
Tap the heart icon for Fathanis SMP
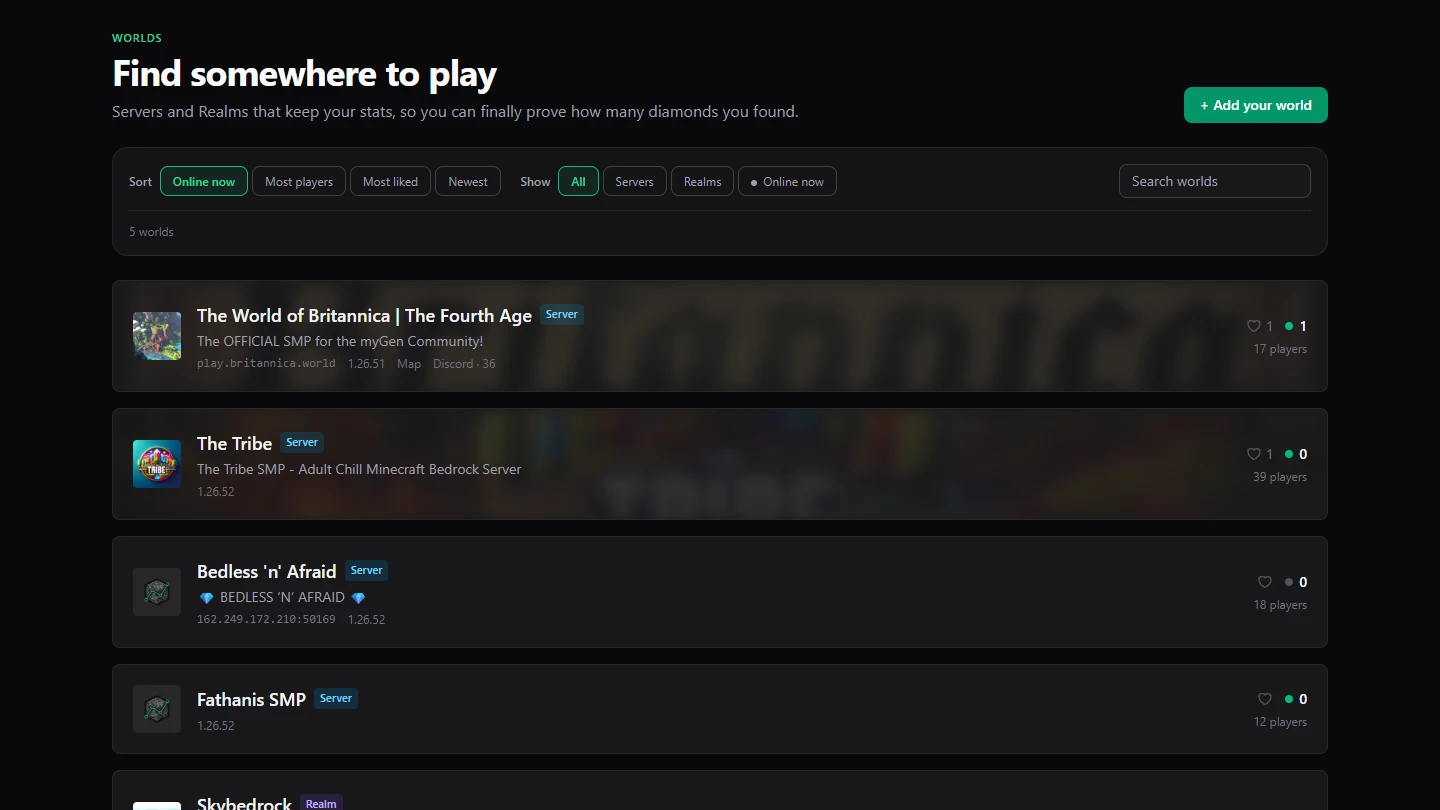coord(1265,699)
